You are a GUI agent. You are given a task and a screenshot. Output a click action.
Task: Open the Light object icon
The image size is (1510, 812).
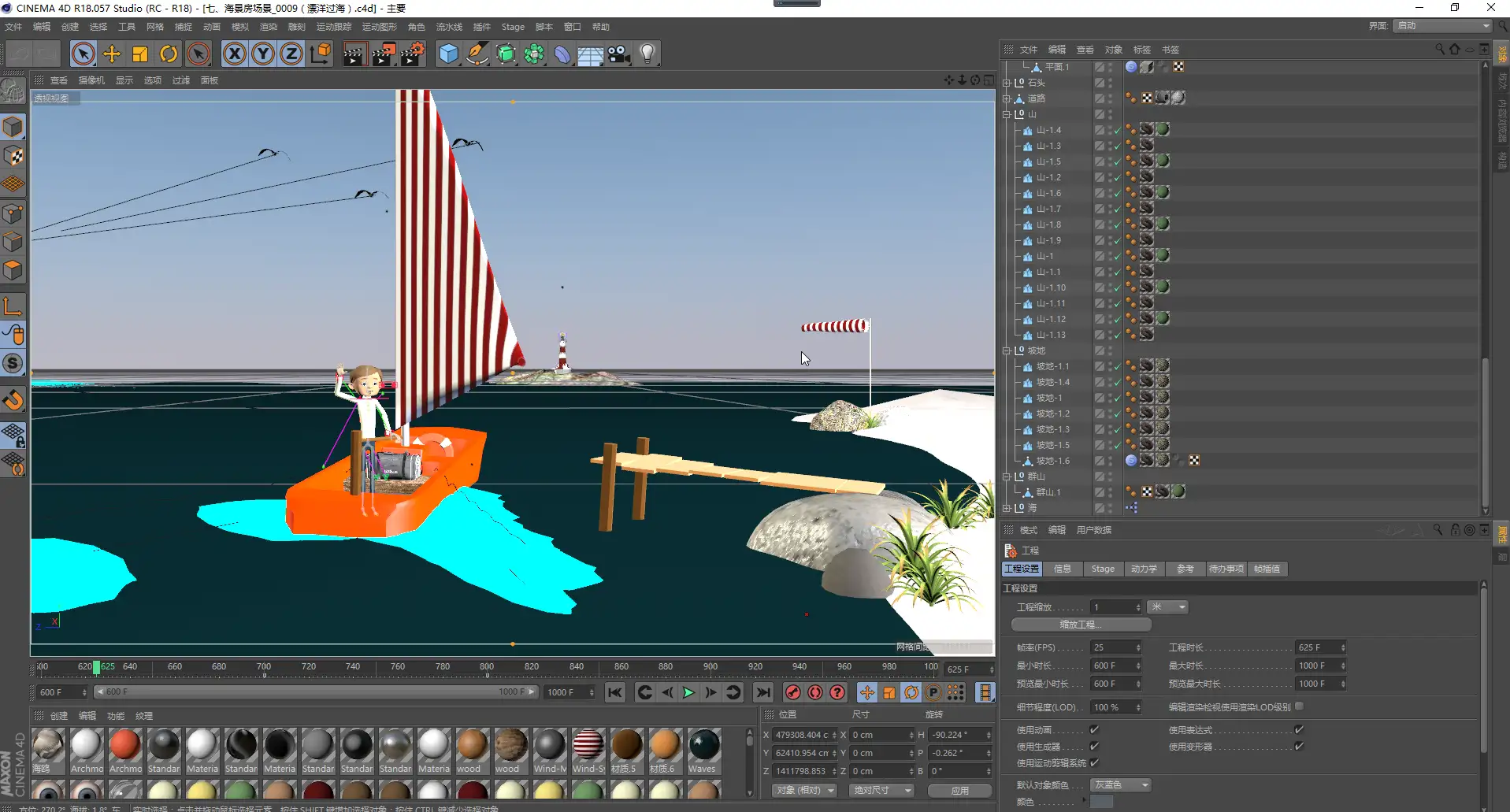coord(647,54)
